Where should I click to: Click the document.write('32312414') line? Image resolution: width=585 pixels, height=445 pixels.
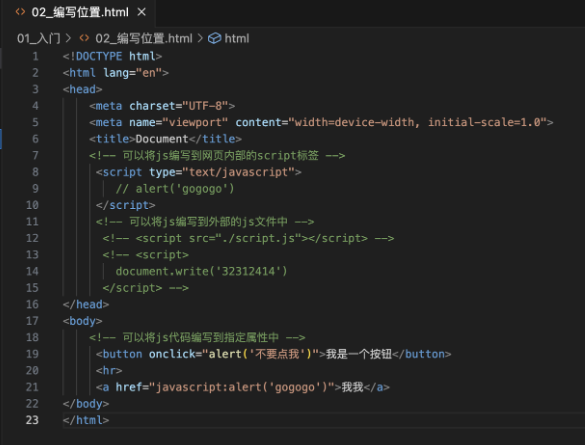pyautogui.click(x=201, y=271)
